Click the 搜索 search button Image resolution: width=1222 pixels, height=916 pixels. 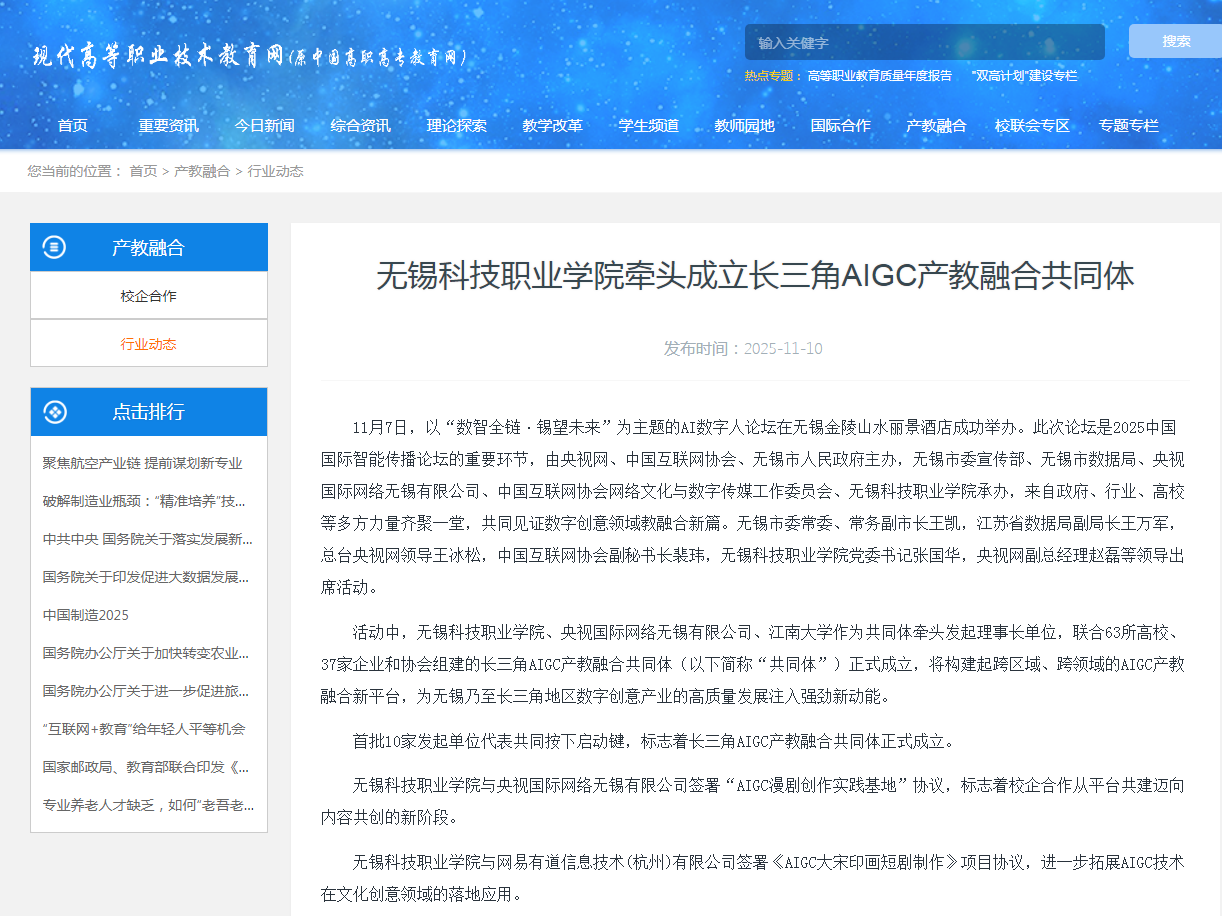click(x=1176, y=41)
